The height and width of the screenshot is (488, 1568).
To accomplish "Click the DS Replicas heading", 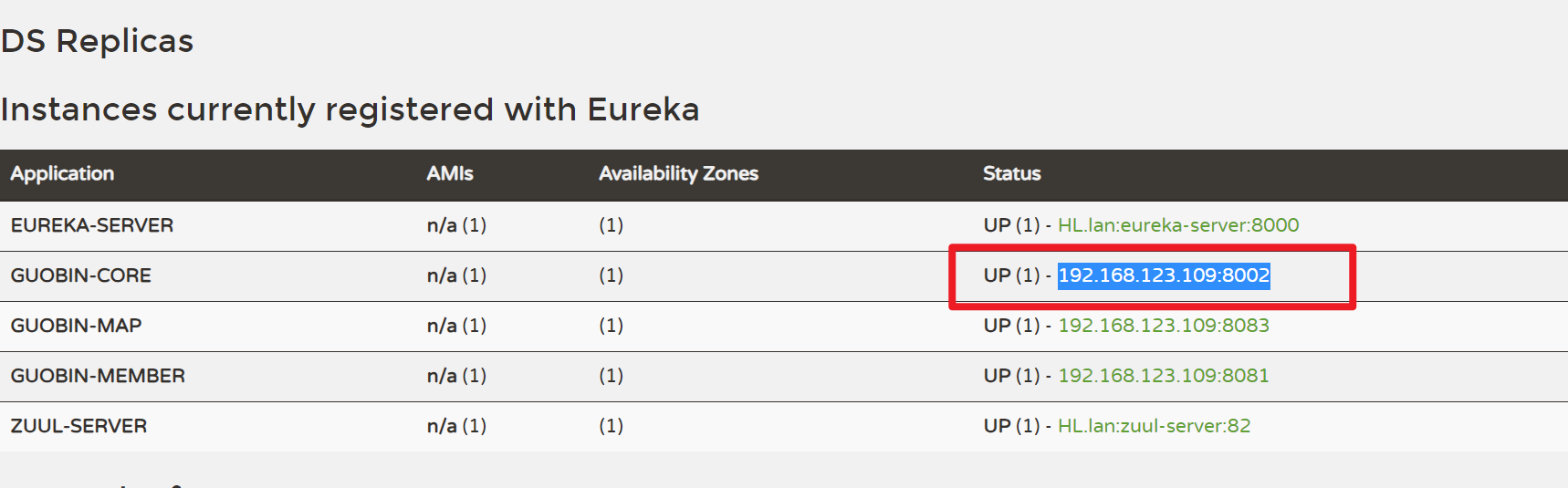I will [x=97, y=41].
